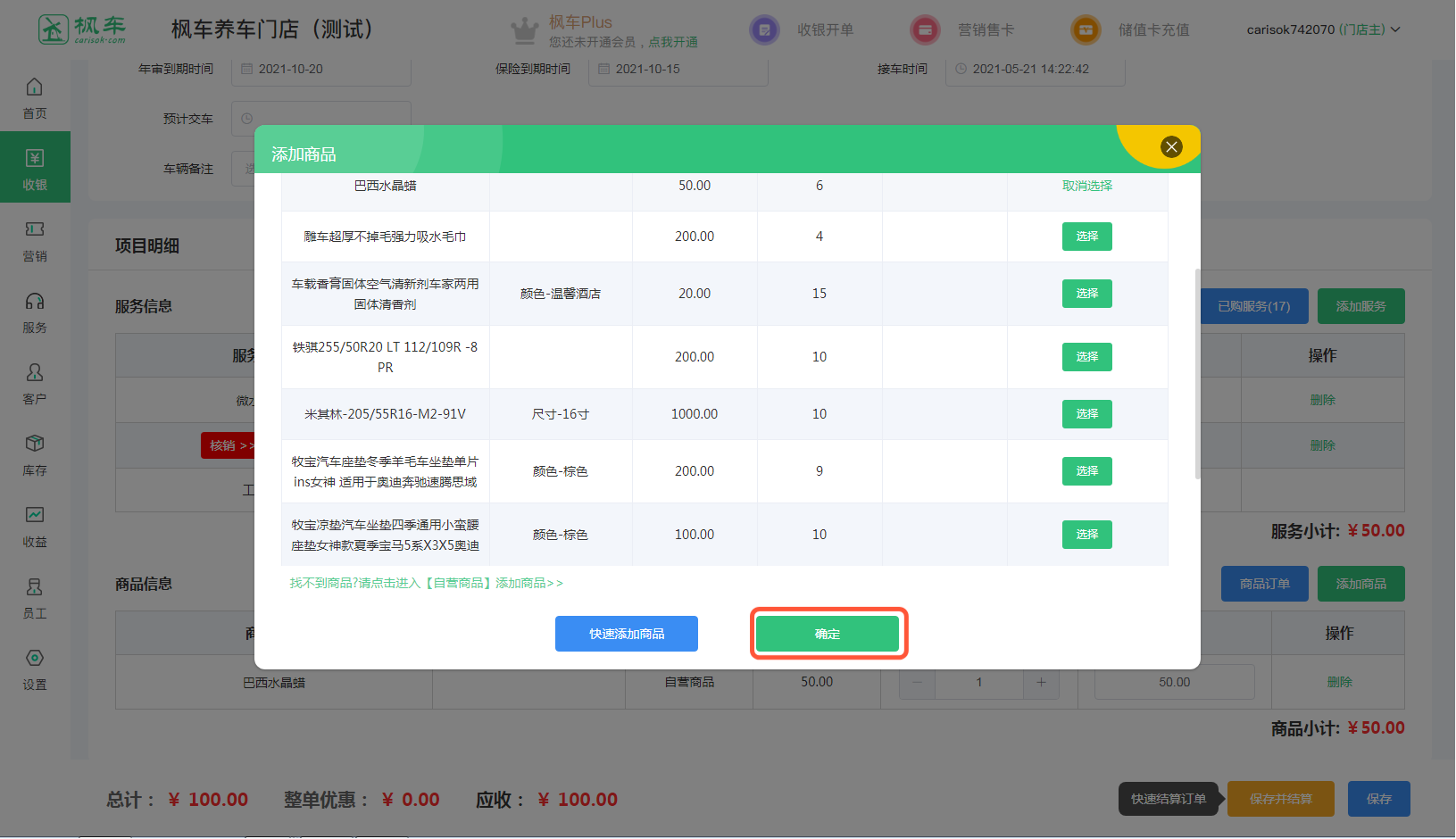Select the 米其林-205/55R16-M2-91V tire product

tap(1086, 414)
